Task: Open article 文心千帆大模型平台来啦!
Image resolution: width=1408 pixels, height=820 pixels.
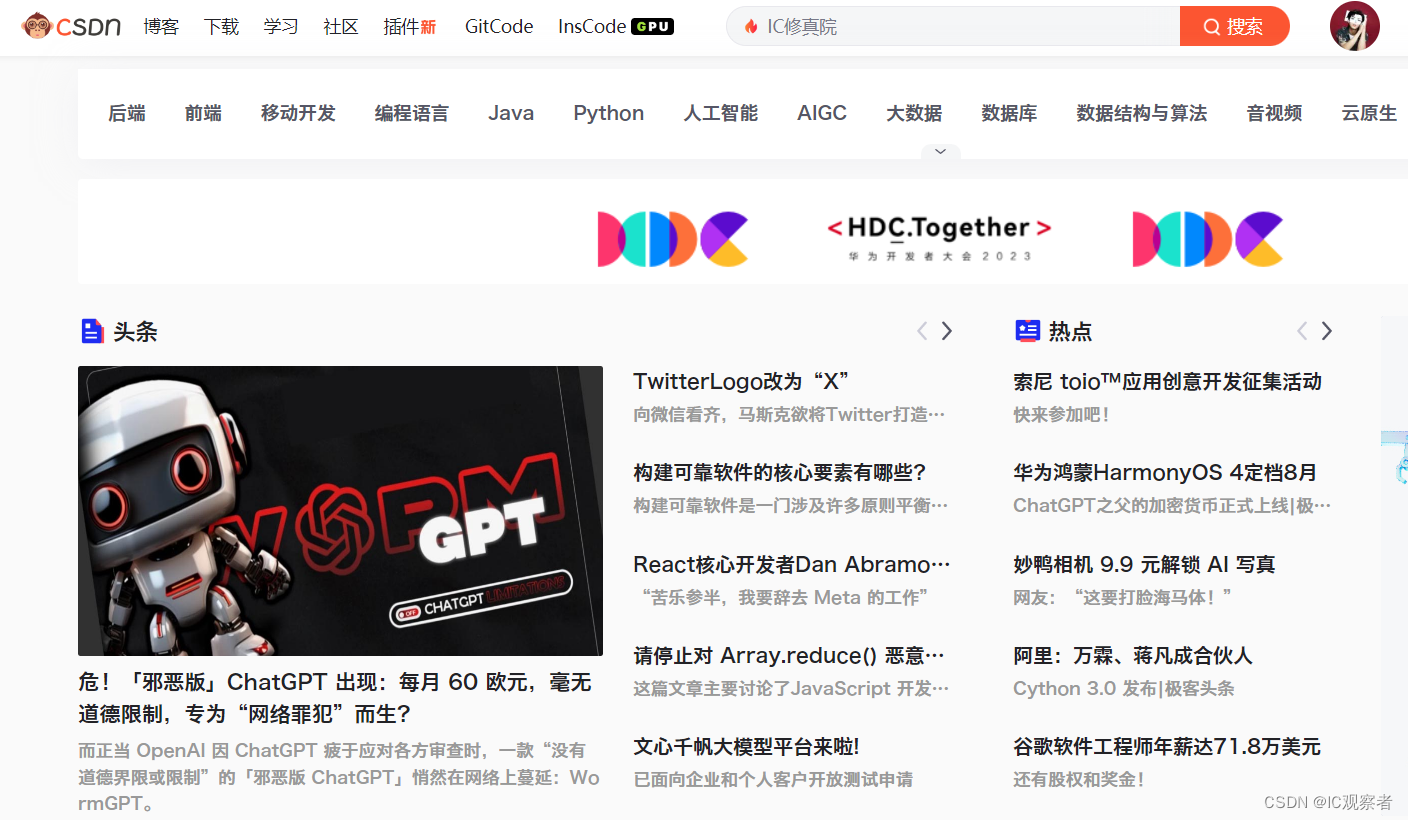Action: click(746, 747)
